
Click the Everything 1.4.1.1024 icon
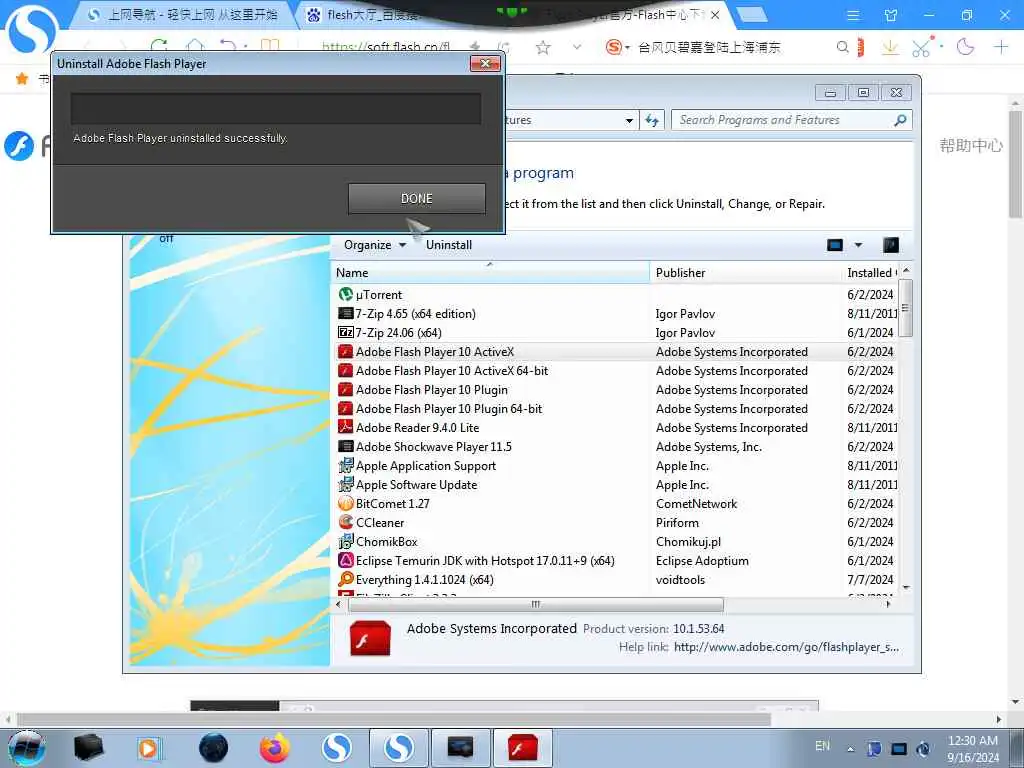[345, 579]
